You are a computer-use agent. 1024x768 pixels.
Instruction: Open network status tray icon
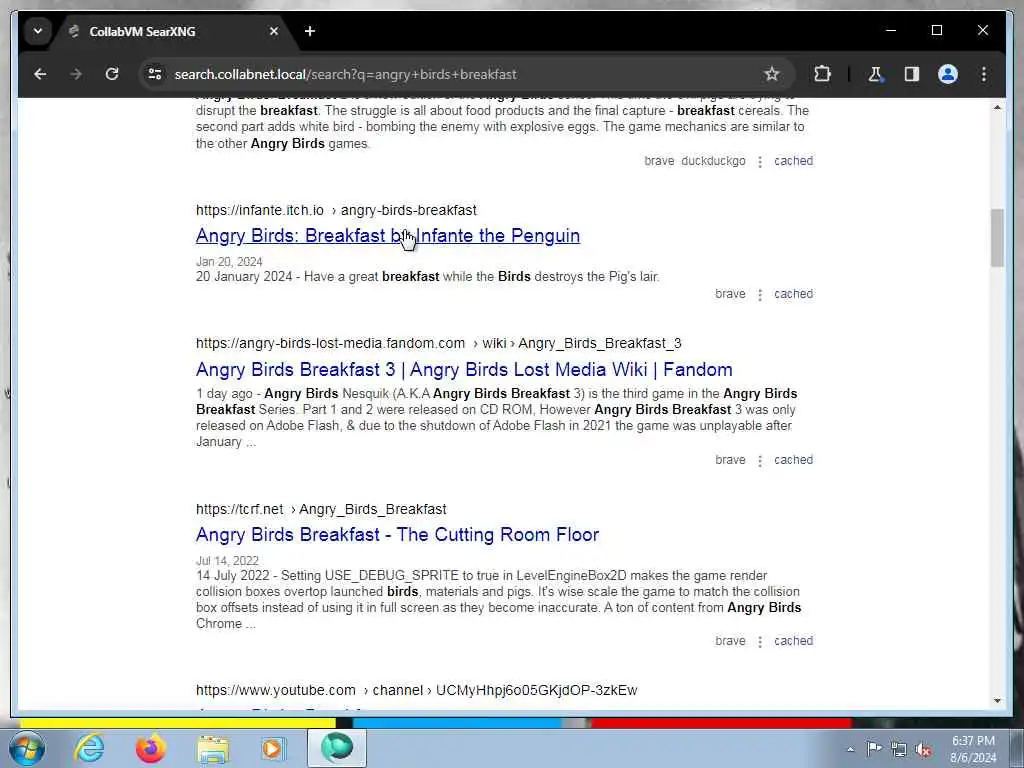(899, 749)
